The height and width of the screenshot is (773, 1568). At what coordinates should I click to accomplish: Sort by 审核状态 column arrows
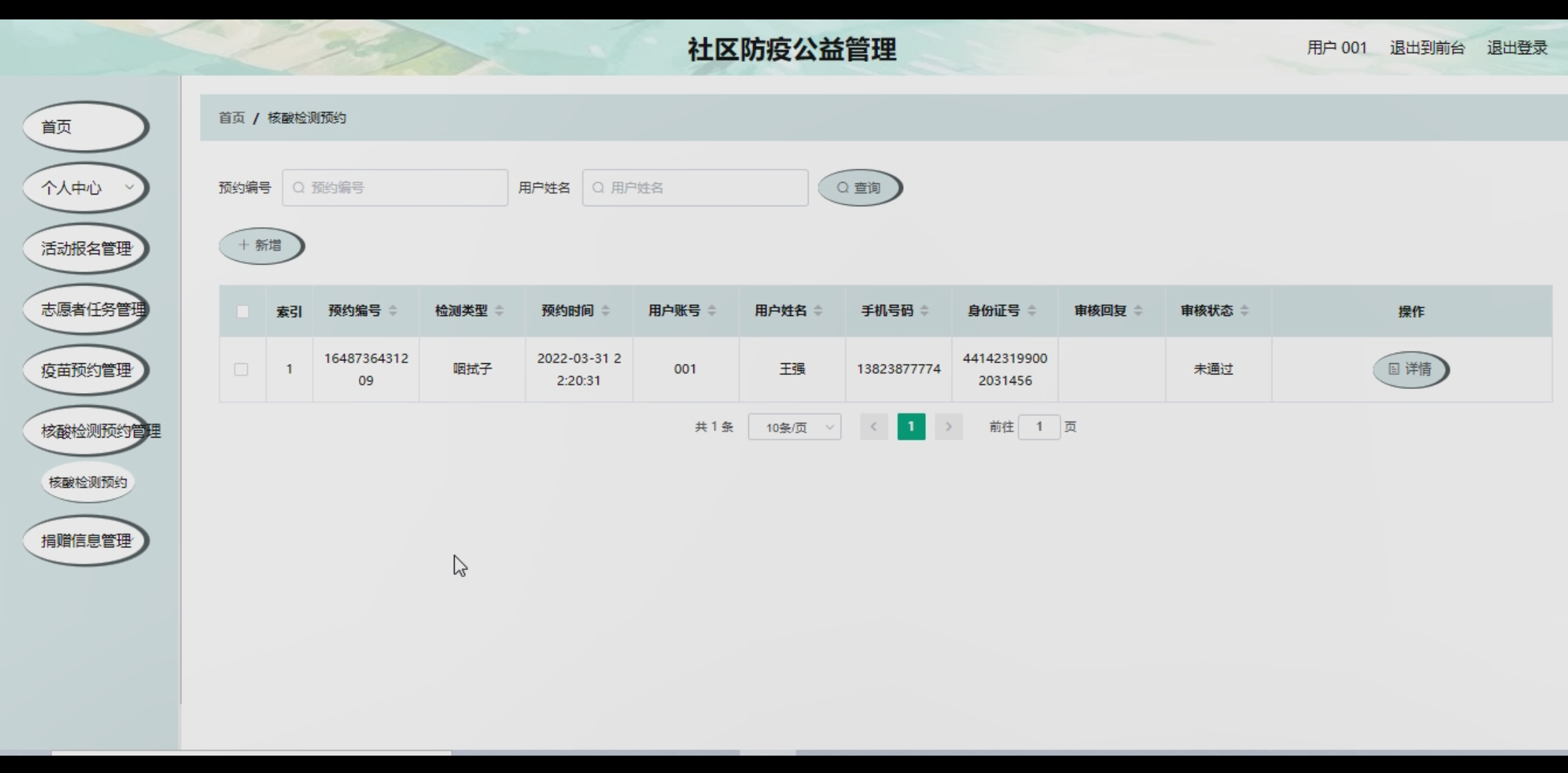1245,310
